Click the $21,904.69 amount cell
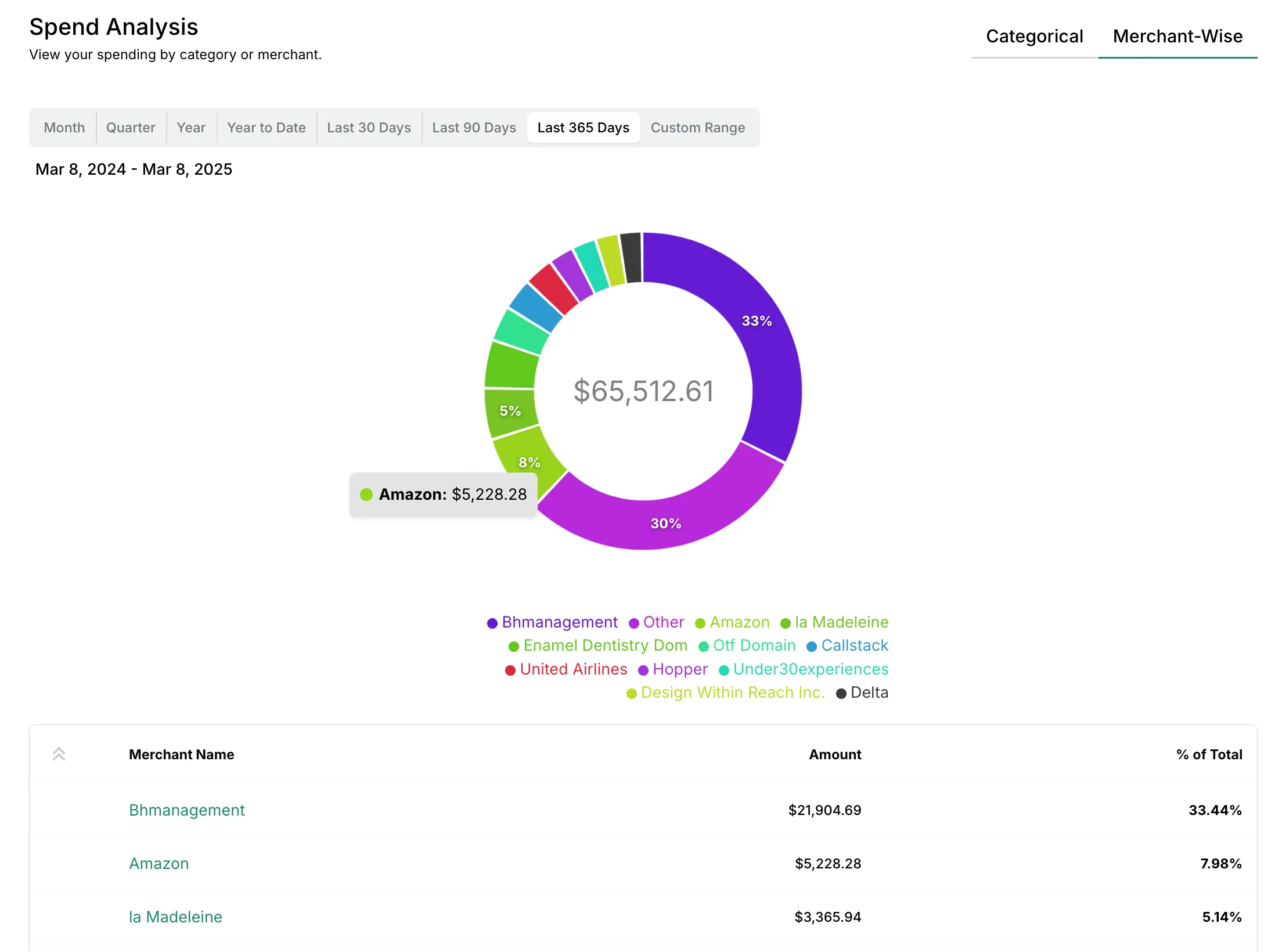The image size is (1282, 952). (x=824, y=810)
